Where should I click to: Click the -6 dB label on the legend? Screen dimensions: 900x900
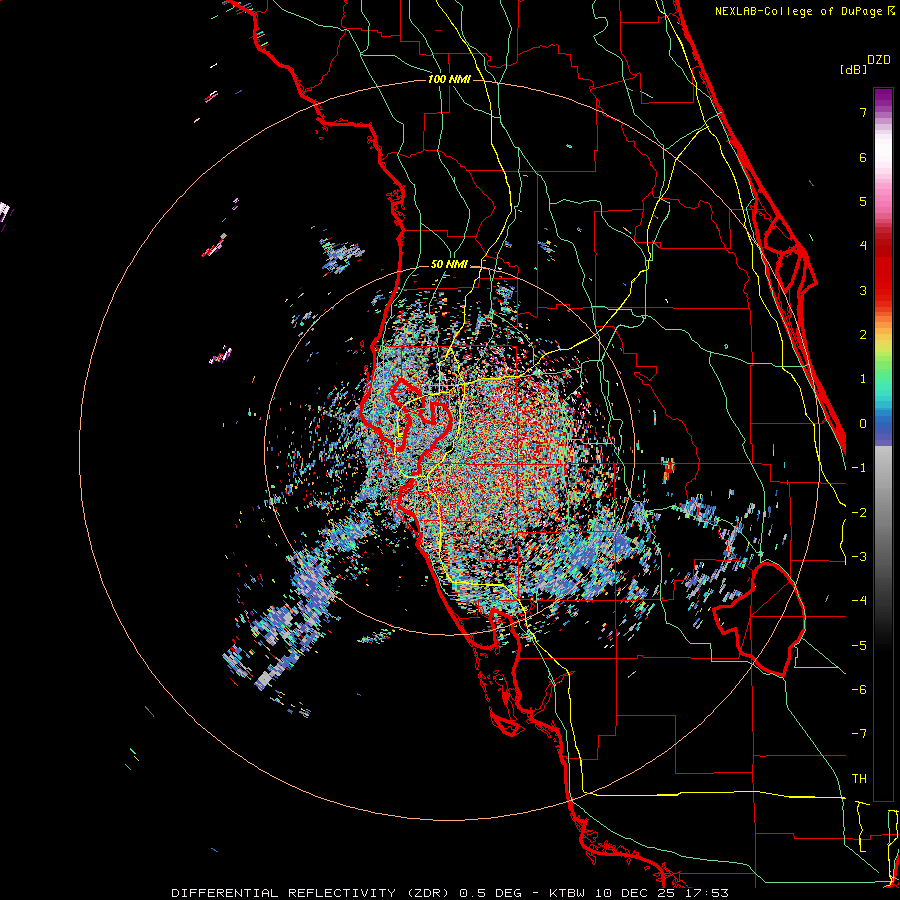point(859,690)
